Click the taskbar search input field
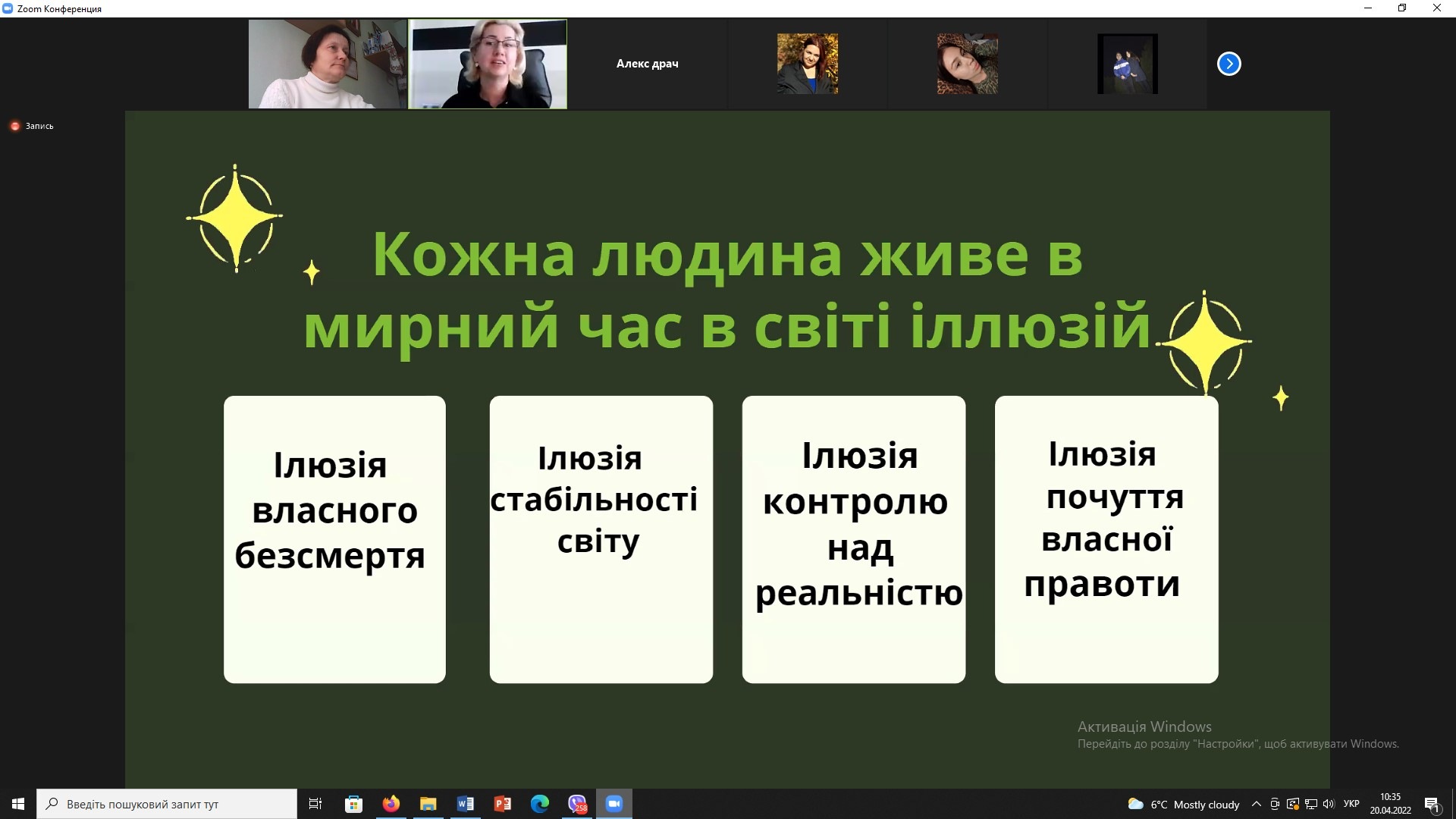Viewport: 1456px width, 819px height. coord(167,804)
